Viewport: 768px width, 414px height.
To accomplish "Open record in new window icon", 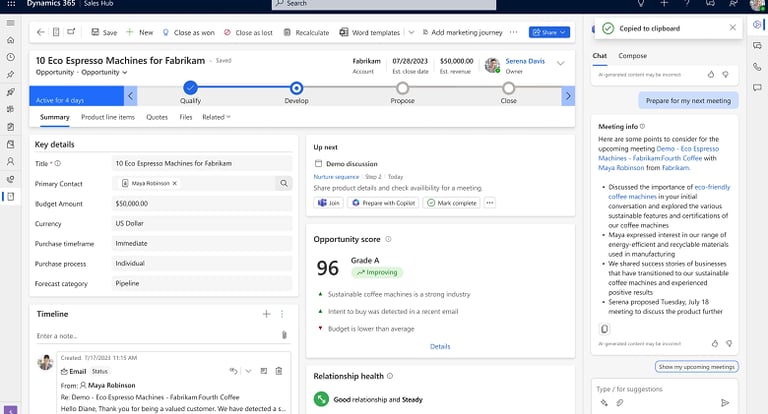I will (x=71, y=32).
